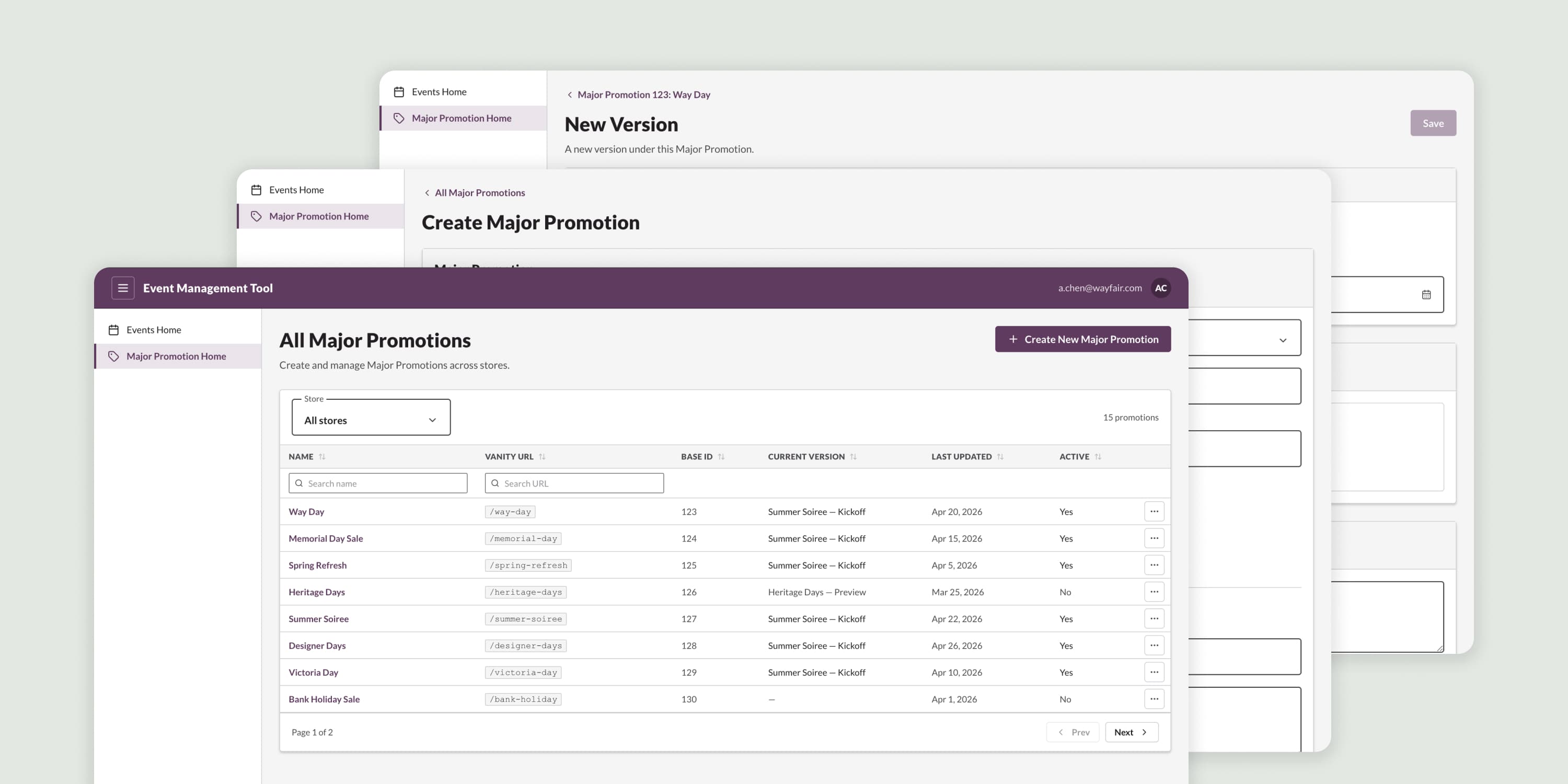Click Save in New Version window
1568x784 pixels.
1433,123
